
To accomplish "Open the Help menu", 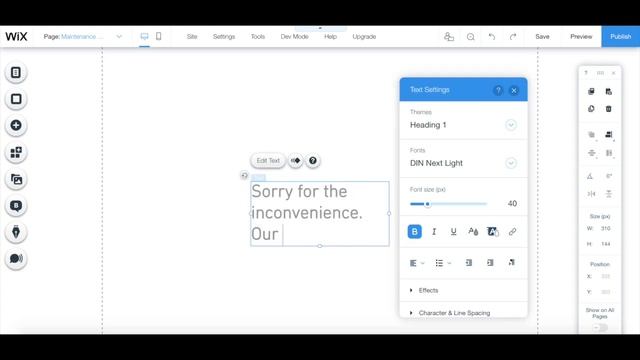I will 331,37.
